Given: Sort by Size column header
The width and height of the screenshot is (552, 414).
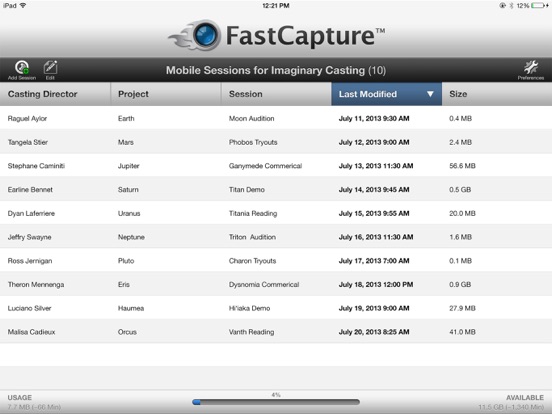Looking at the screenshot, I should click(x=497, y=94).
